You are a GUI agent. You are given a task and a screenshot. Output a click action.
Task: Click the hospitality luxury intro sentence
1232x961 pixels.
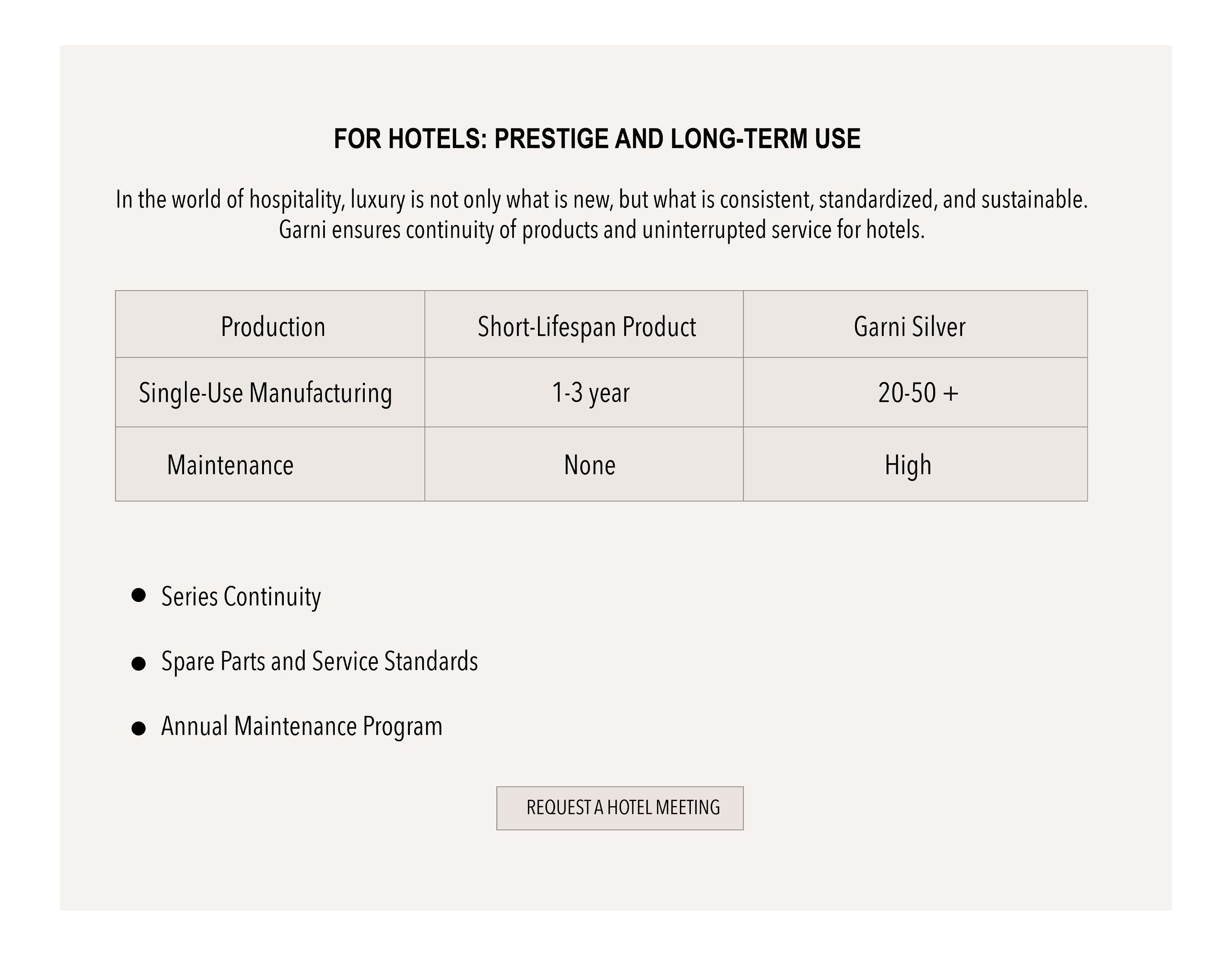click(601, 200)
